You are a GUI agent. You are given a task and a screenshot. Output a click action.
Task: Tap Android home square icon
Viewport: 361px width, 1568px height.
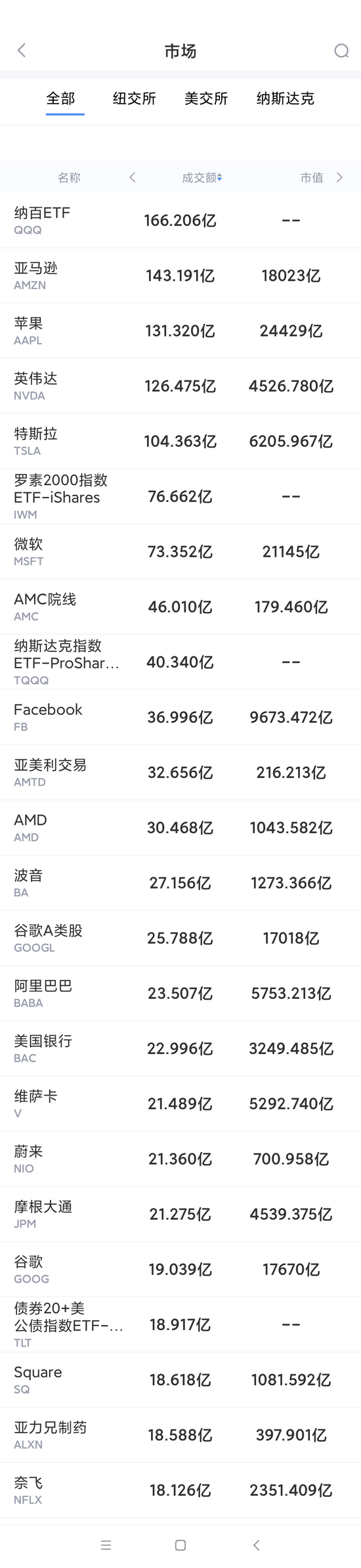click(180, 1545)
